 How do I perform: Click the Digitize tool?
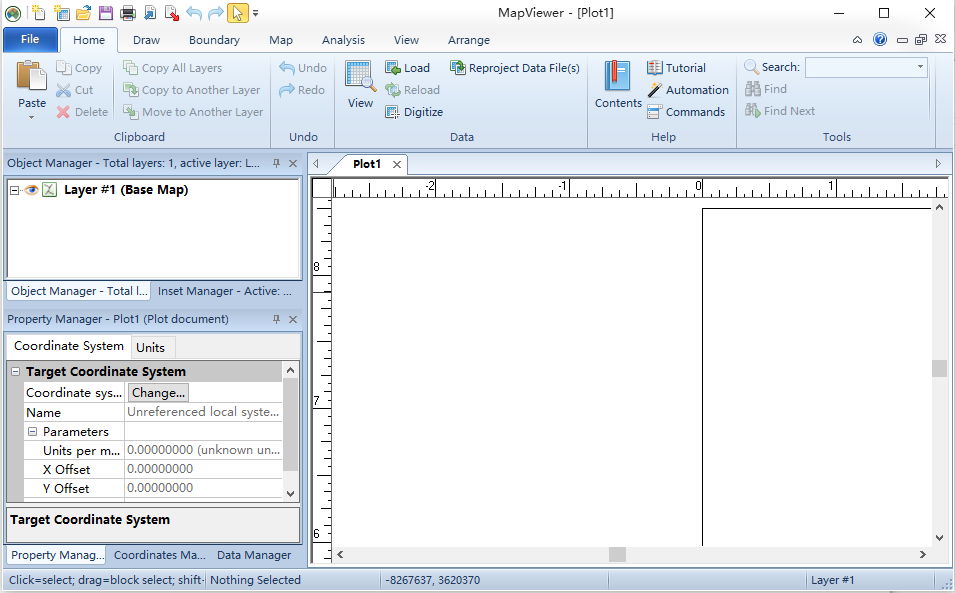click(x=414, y=112)
